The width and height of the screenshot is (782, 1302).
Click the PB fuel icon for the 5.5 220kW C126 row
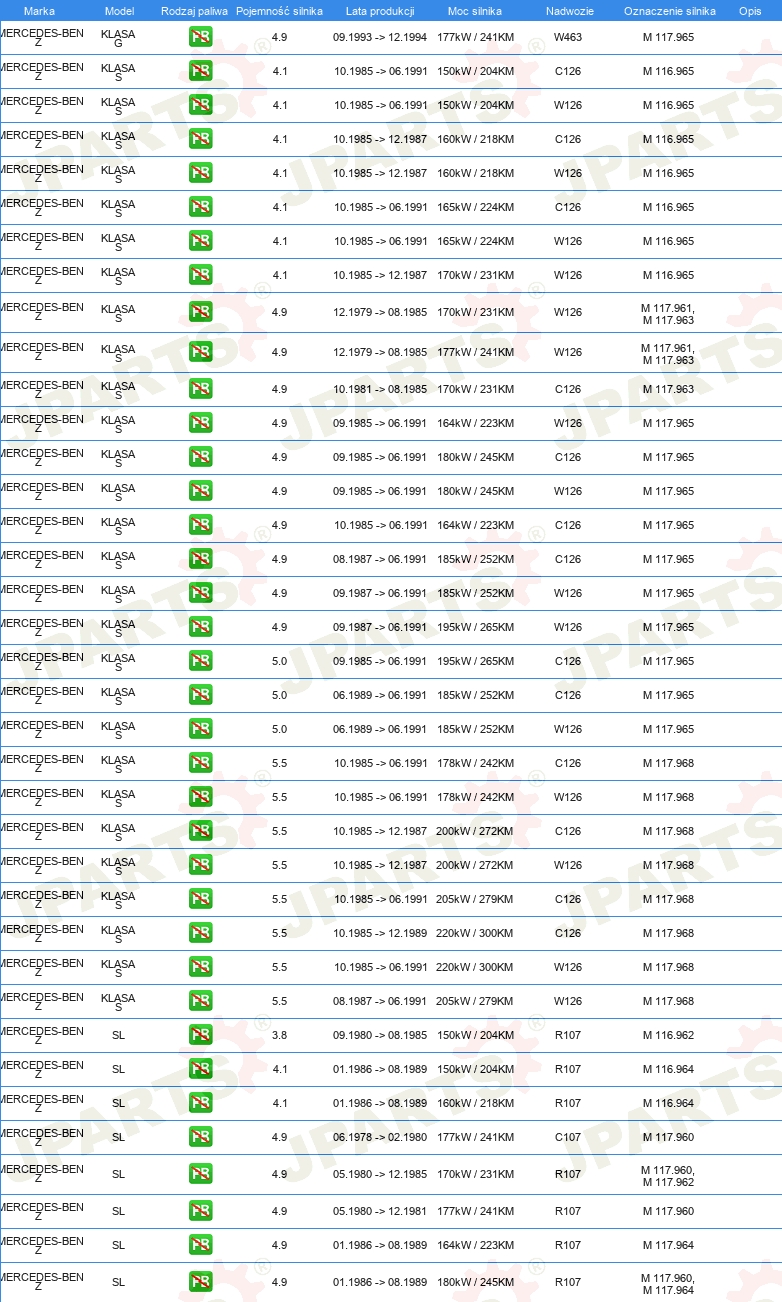[x=200, y=934]
